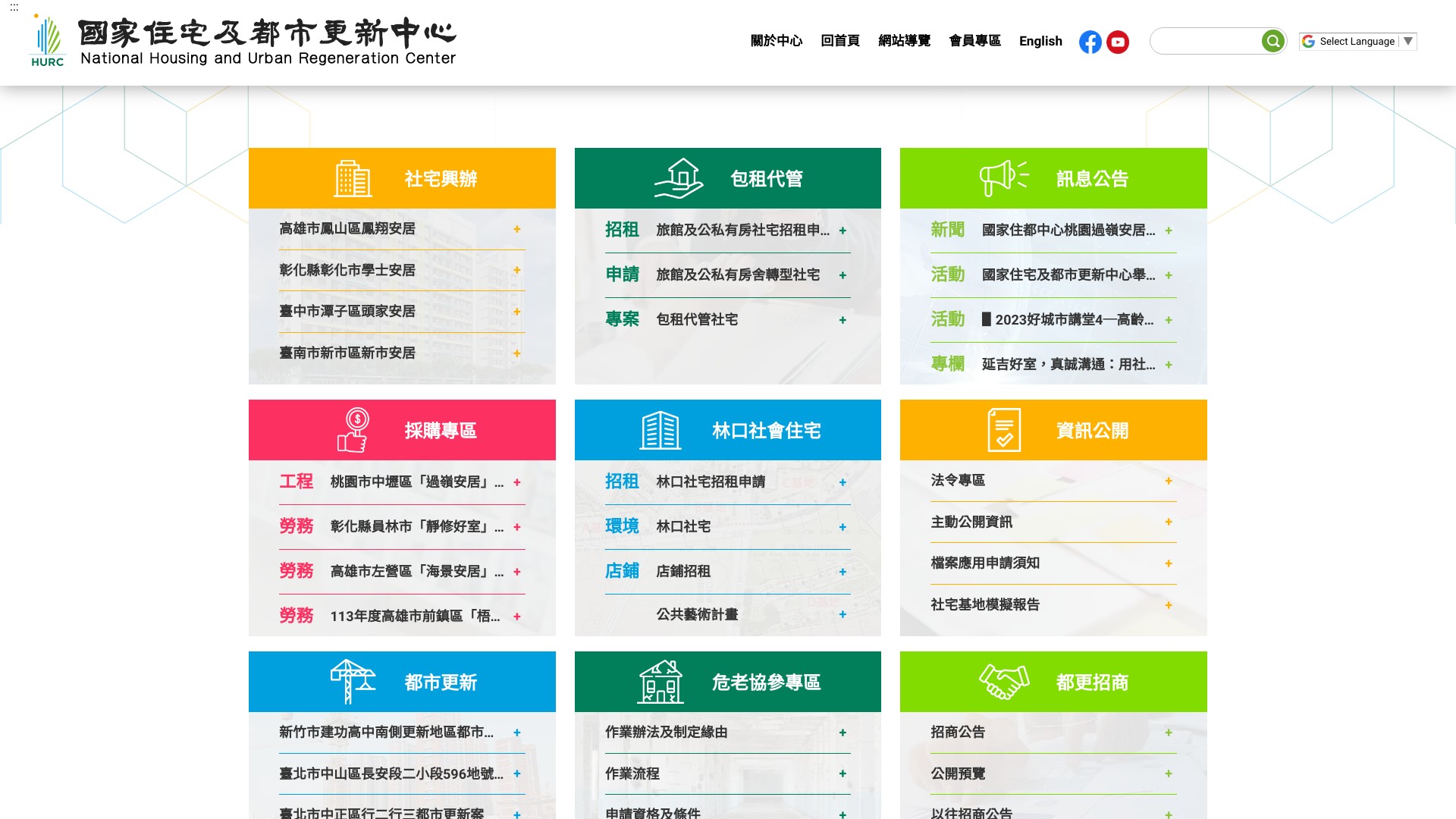Open the YouTube channel icon
The image size is (1456, 819).
tap(1117, 42)
